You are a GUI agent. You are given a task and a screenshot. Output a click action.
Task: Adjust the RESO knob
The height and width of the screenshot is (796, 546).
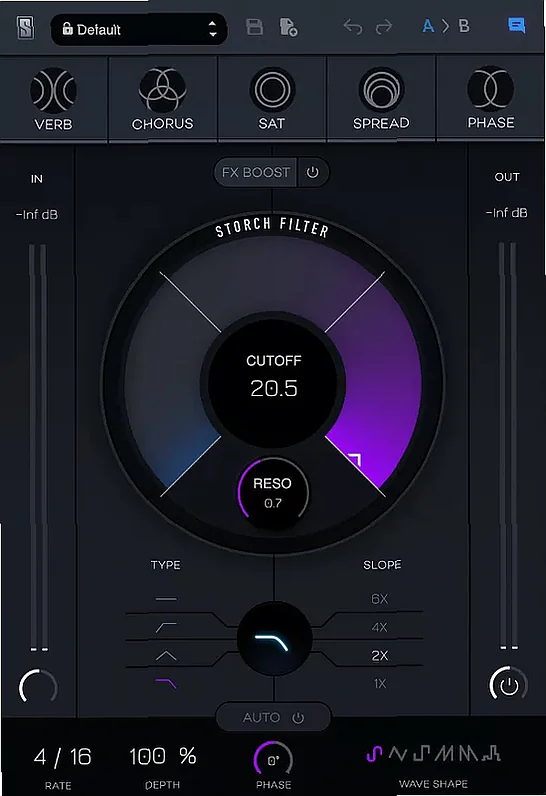(273, 492)
